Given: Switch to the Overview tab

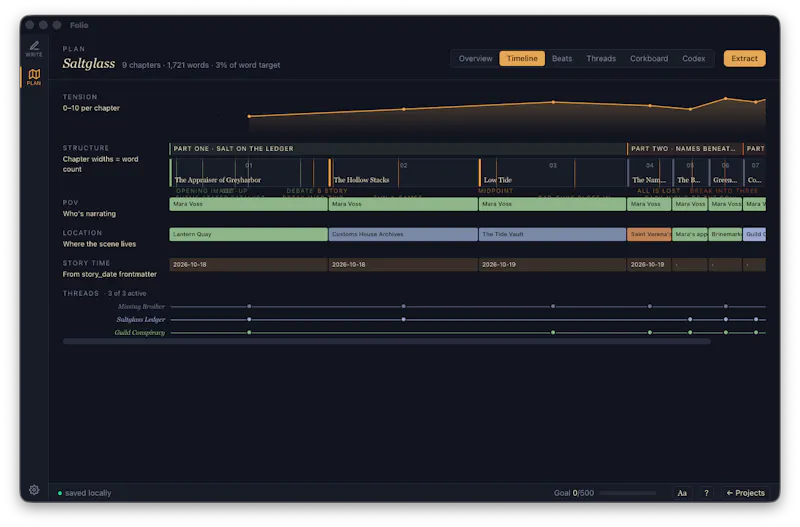Looking at the screenshot, I should coord(475,59).
